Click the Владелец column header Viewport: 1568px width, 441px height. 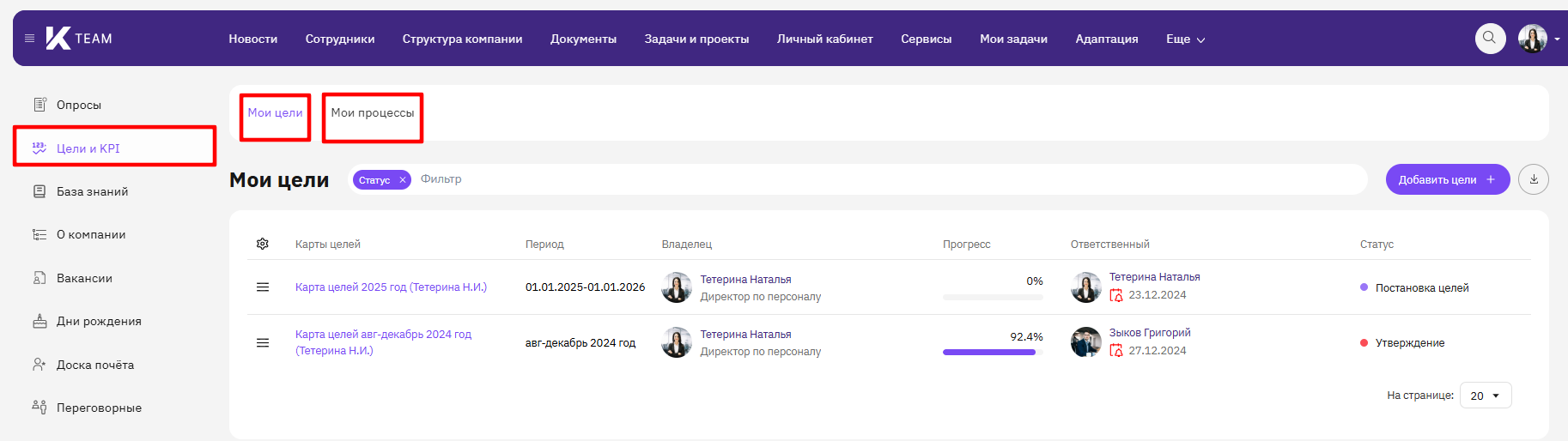(x=687, y=245)
